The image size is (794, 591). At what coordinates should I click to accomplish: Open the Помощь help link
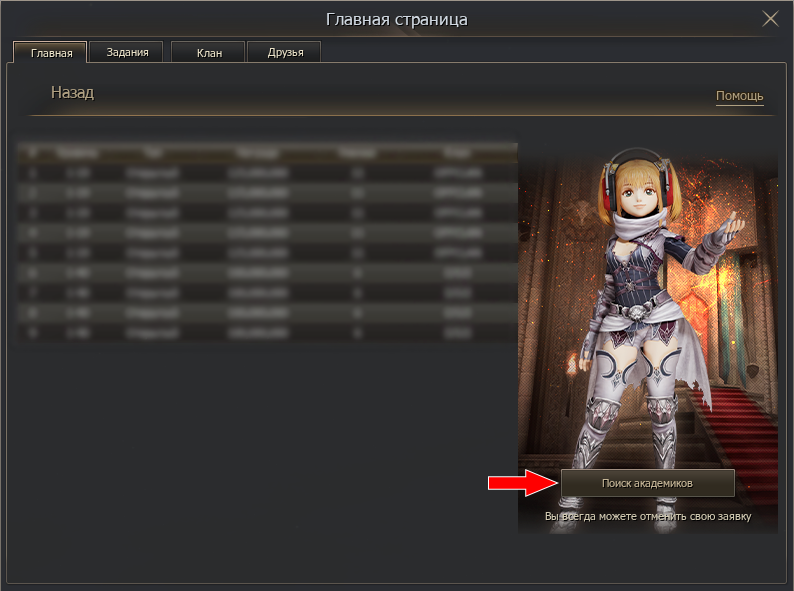(x=739, y=96)
